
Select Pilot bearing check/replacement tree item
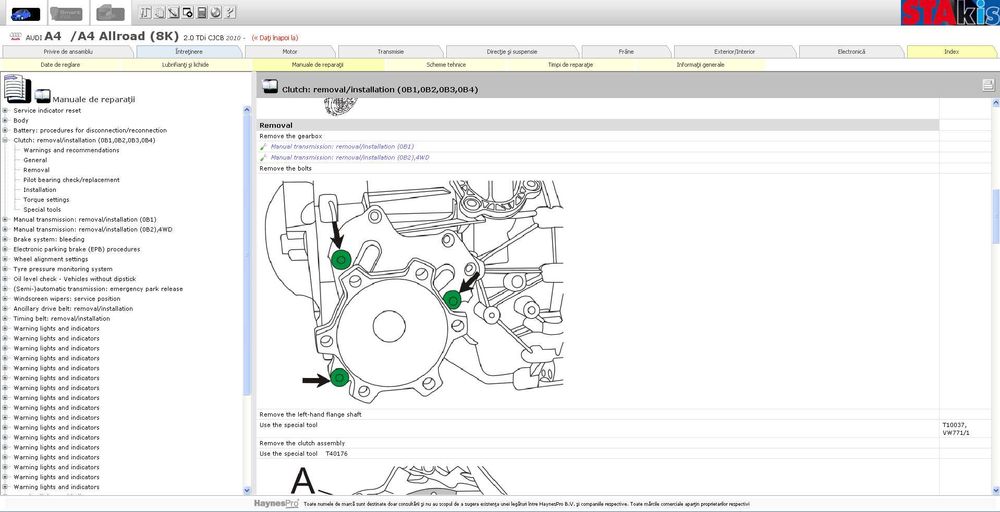71,180
